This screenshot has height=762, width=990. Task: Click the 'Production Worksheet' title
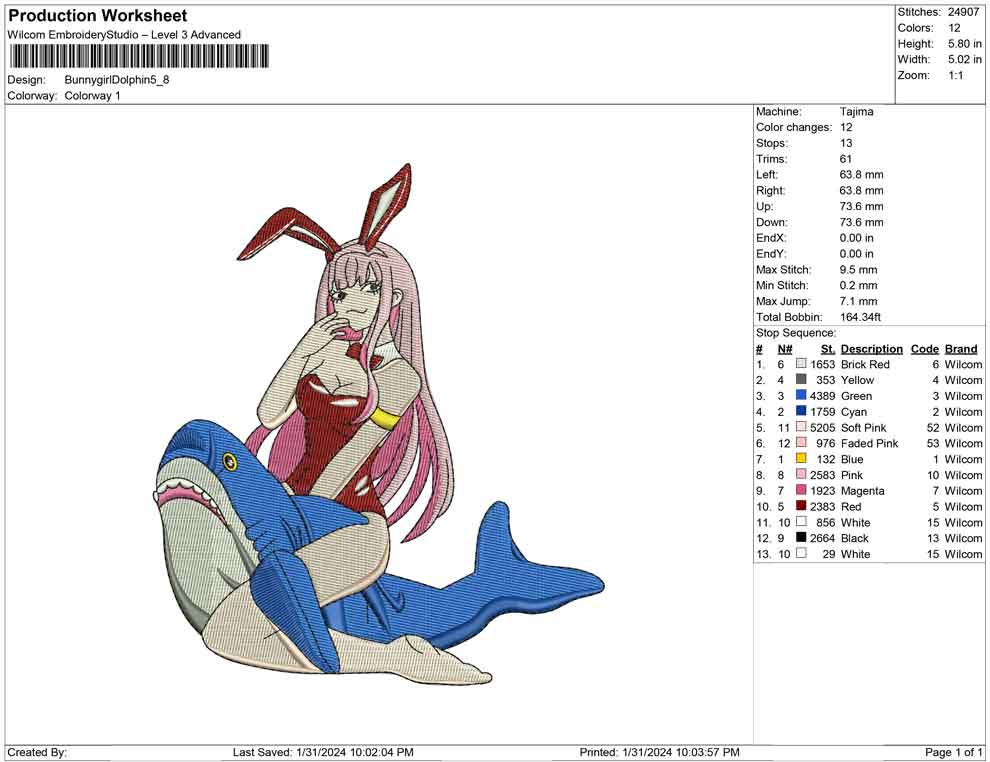(98, 16)
